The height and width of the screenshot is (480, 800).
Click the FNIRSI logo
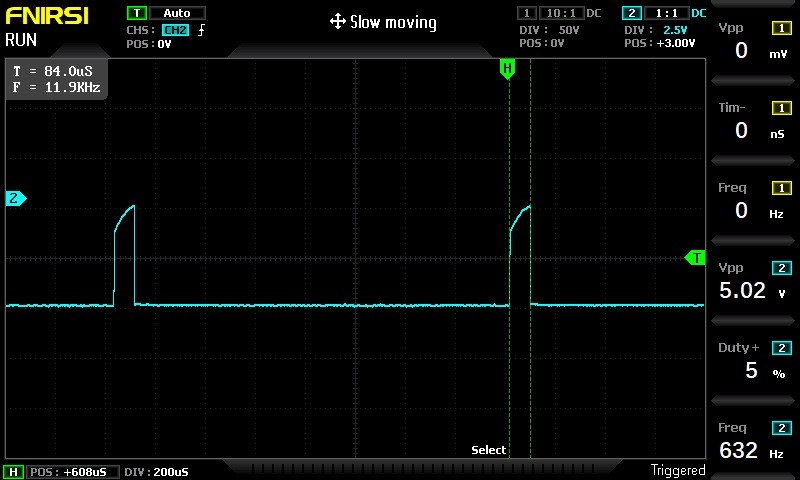(x=47, y=16)
